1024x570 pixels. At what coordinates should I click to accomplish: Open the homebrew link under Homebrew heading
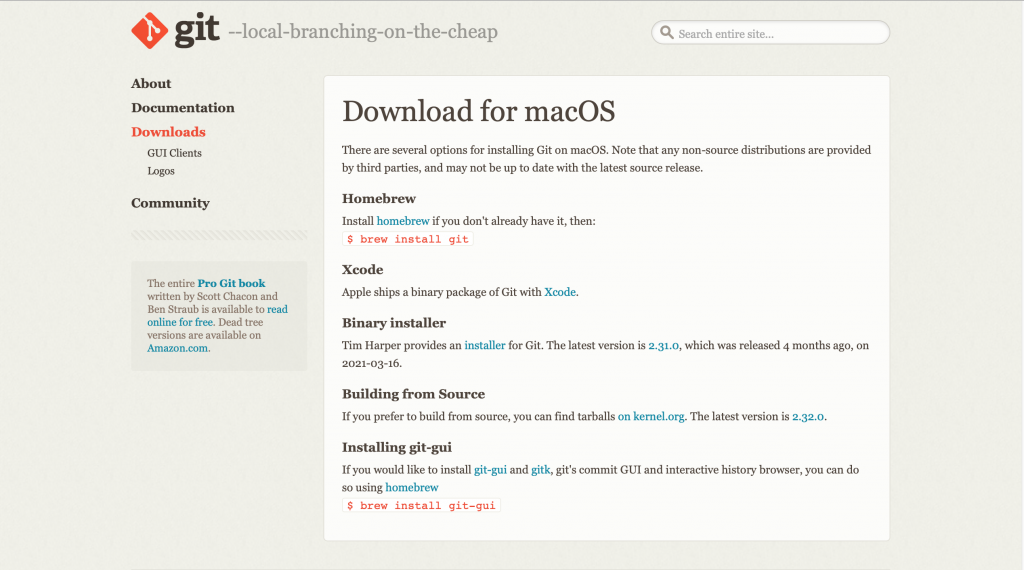click(403, 221)
